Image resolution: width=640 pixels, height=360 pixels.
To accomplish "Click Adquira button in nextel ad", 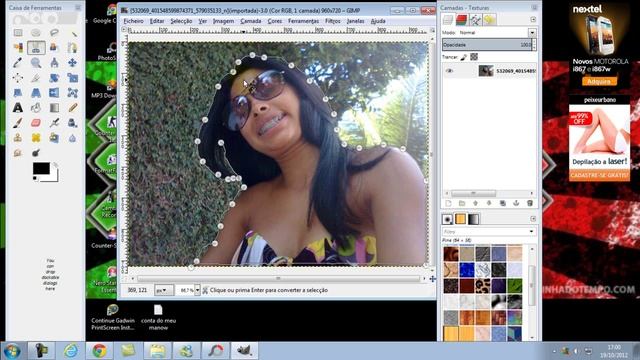I will point(599,82).
